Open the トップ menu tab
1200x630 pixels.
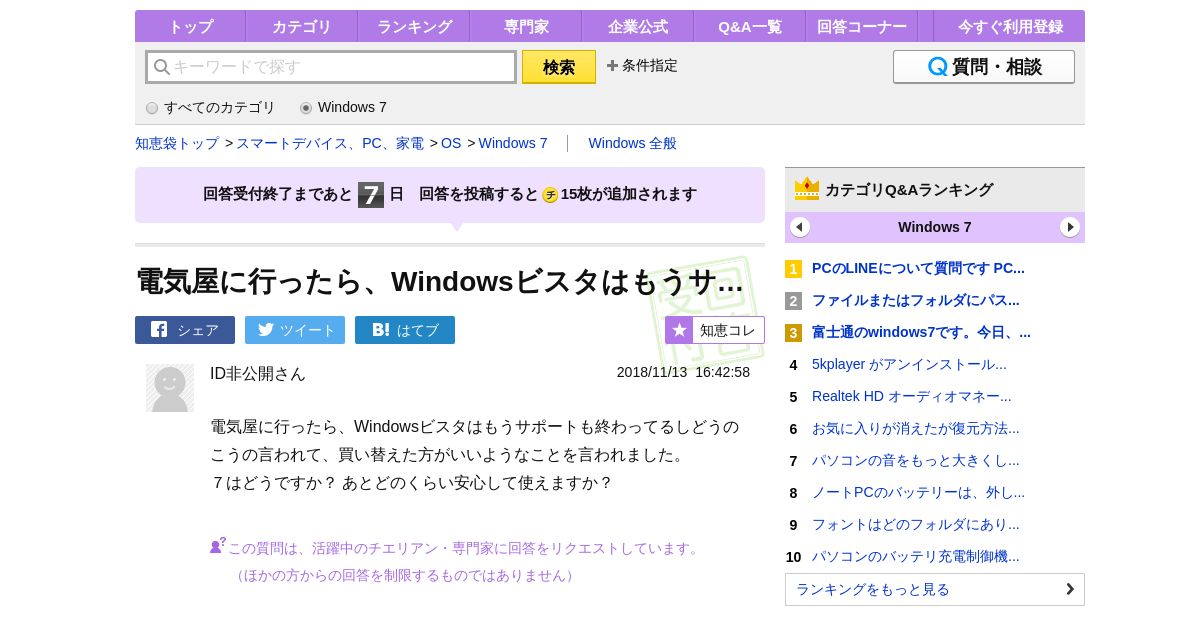point(190,27)
